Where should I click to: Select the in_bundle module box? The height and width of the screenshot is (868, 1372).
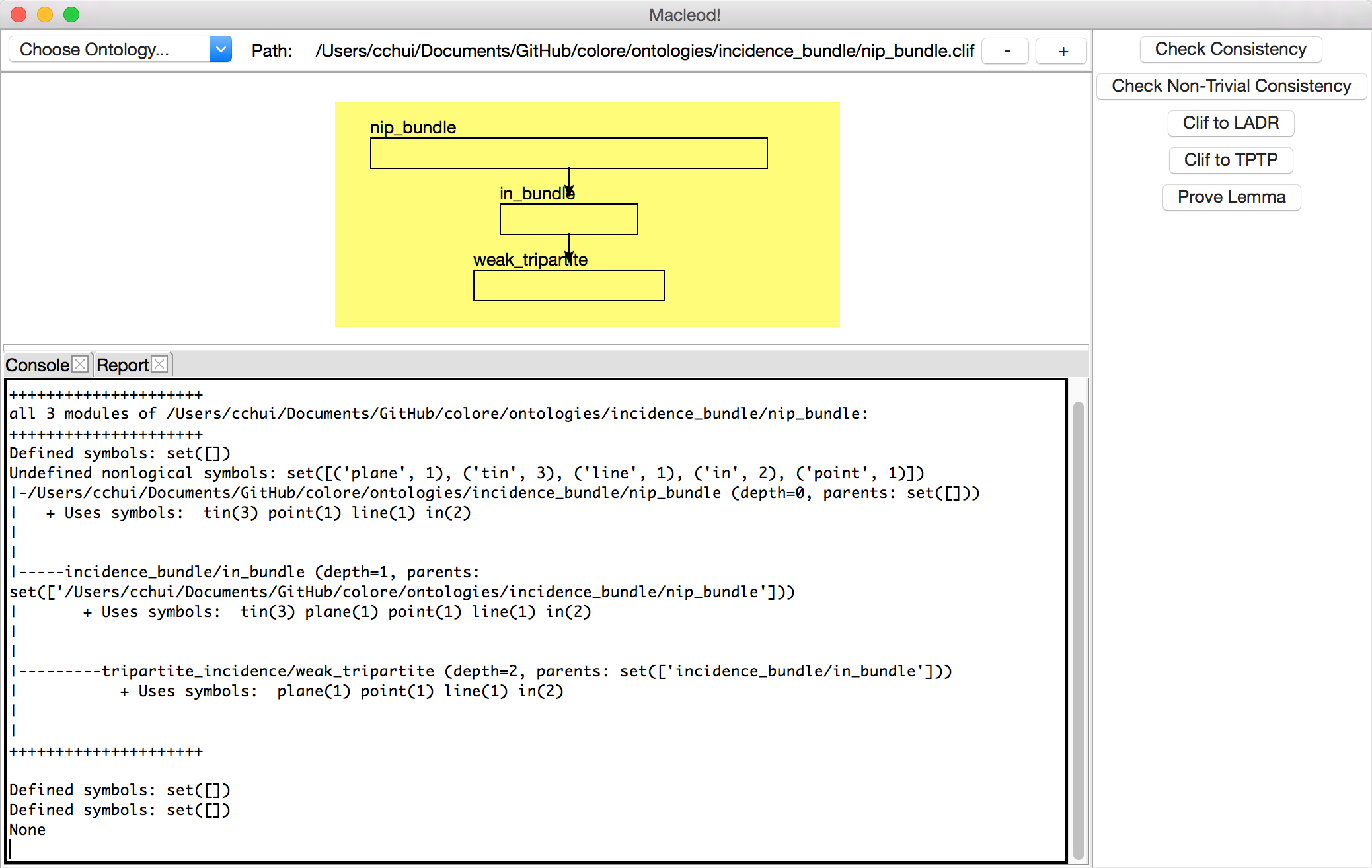point(568,219)
